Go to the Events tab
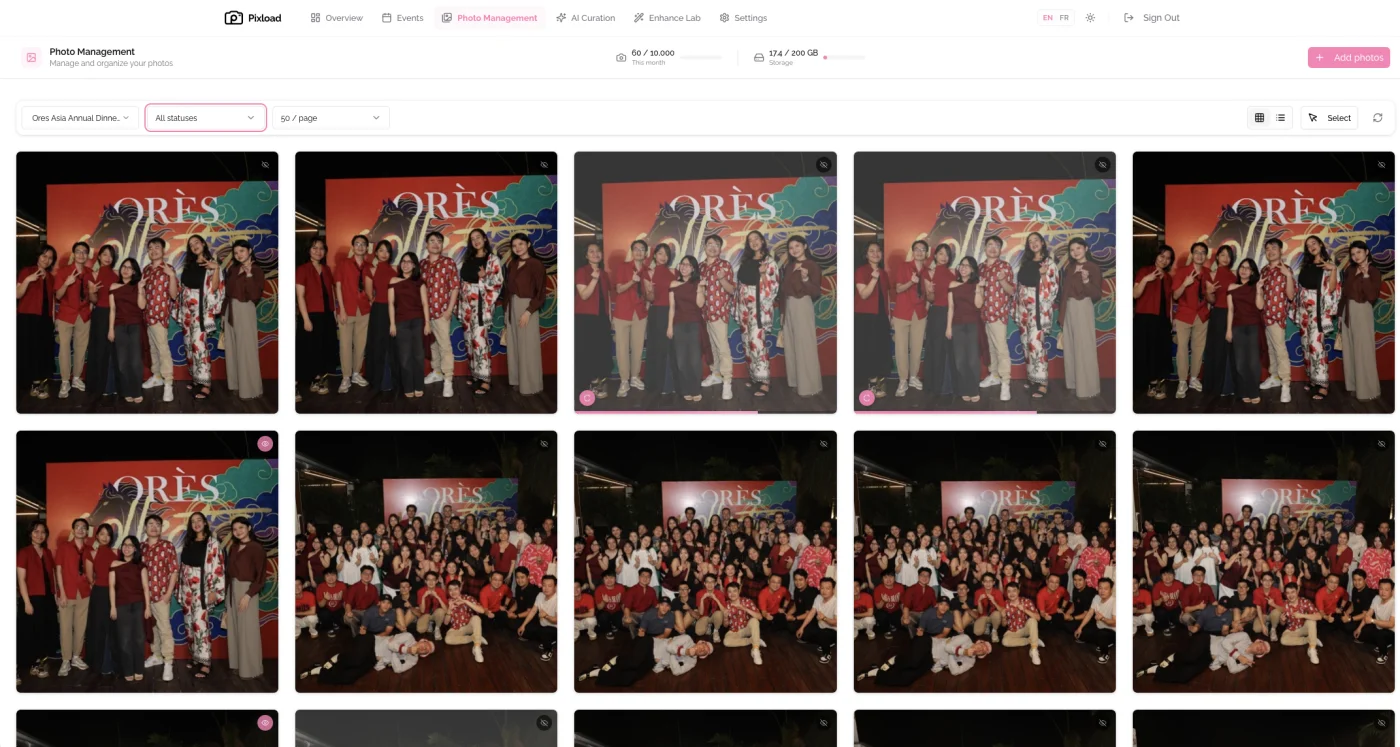Viewport: 1400px width, 747px height. pos(403,18)
